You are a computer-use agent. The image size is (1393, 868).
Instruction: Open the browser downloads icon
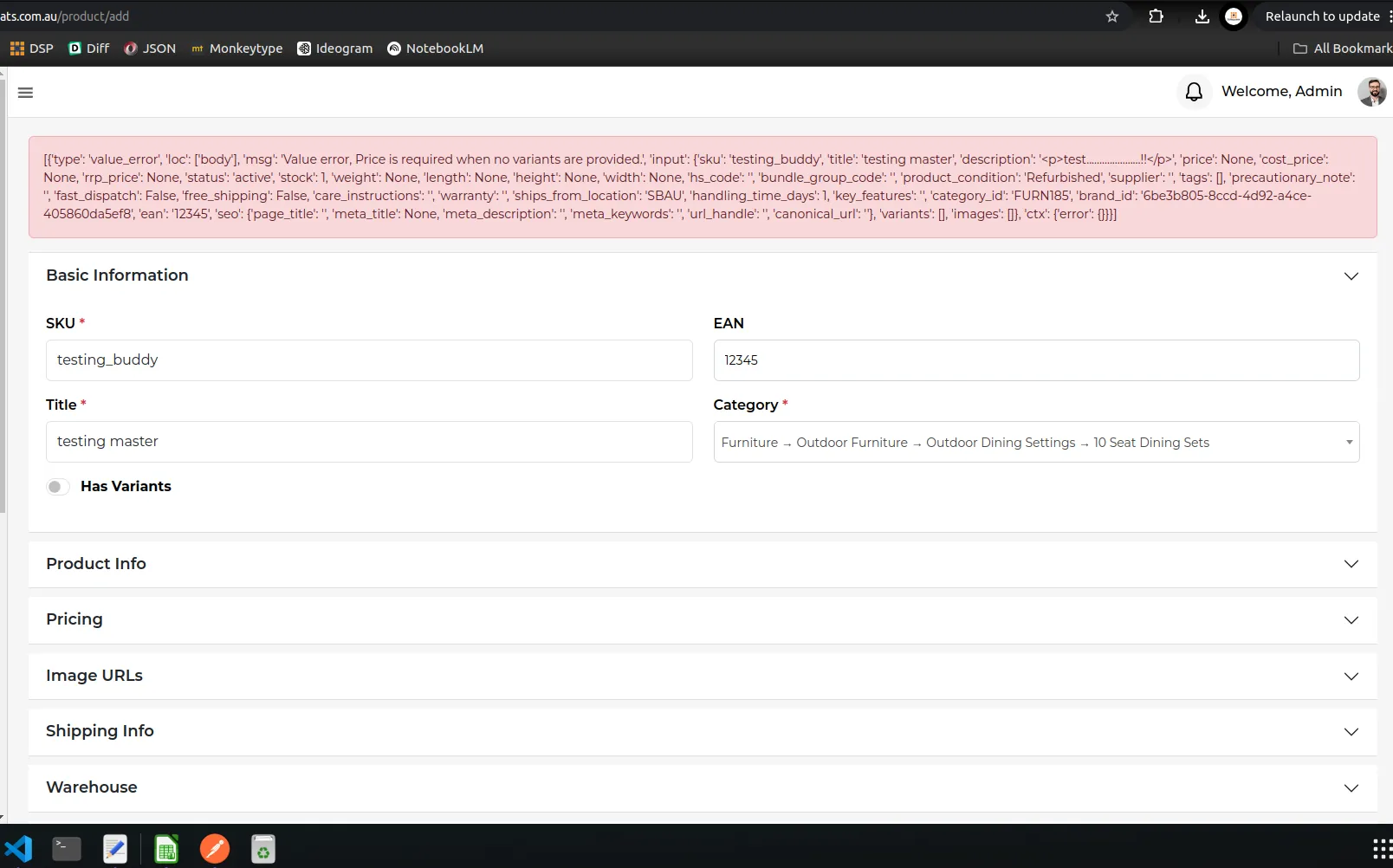pos(1202,16)
